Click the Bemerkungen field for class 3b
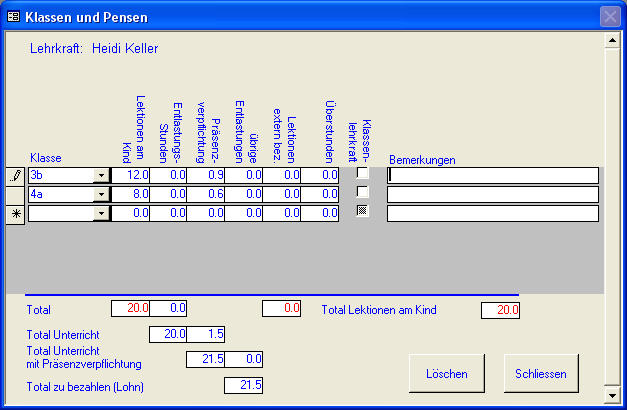Screen dimensions: 627x410 pos(492,175)
